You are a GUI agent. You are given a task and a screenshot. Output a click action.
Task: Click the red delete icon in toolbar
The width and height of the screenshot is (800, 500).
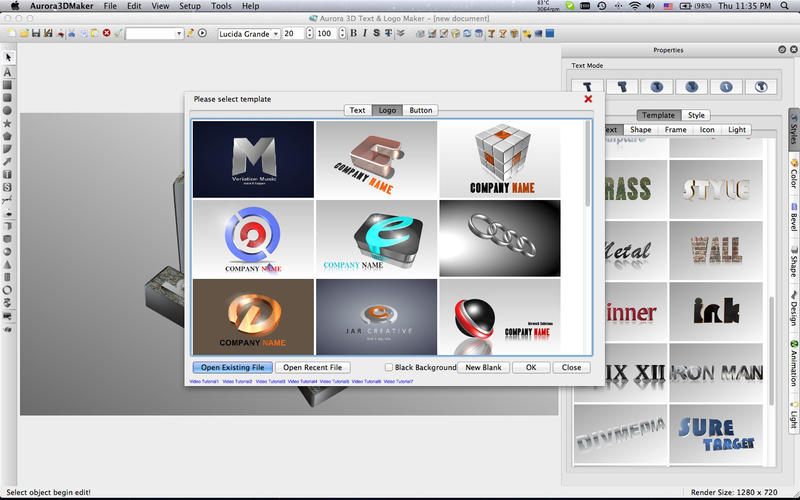106,33
